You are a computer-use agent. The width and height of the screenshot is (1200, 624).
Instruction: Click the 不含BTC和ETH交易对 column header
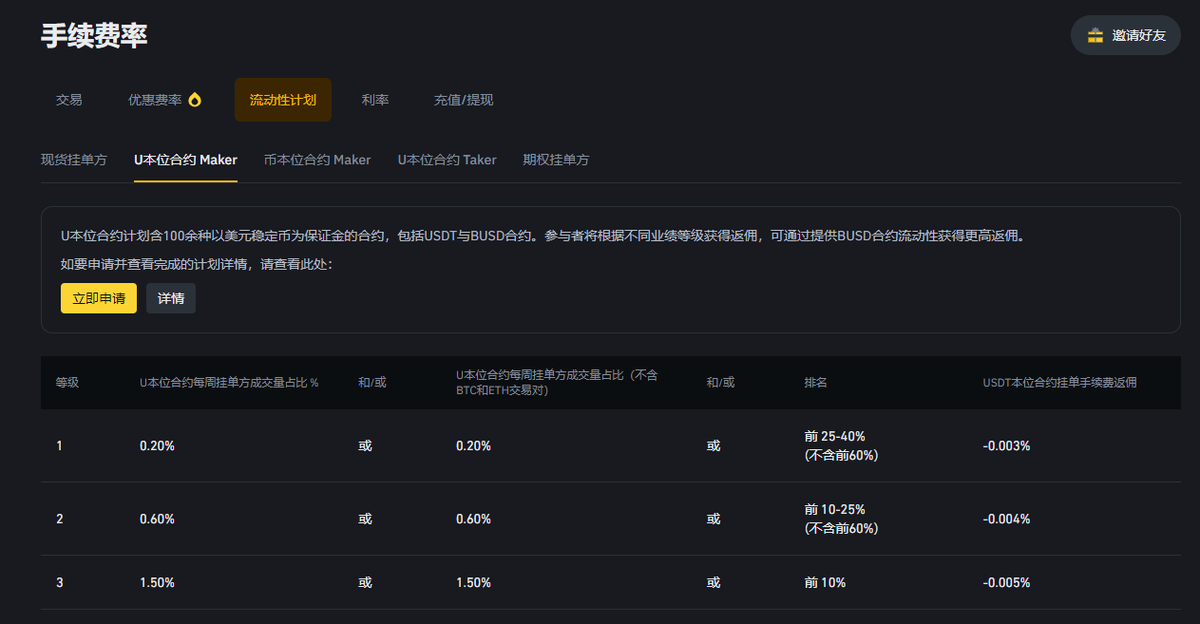pos(556,382)
